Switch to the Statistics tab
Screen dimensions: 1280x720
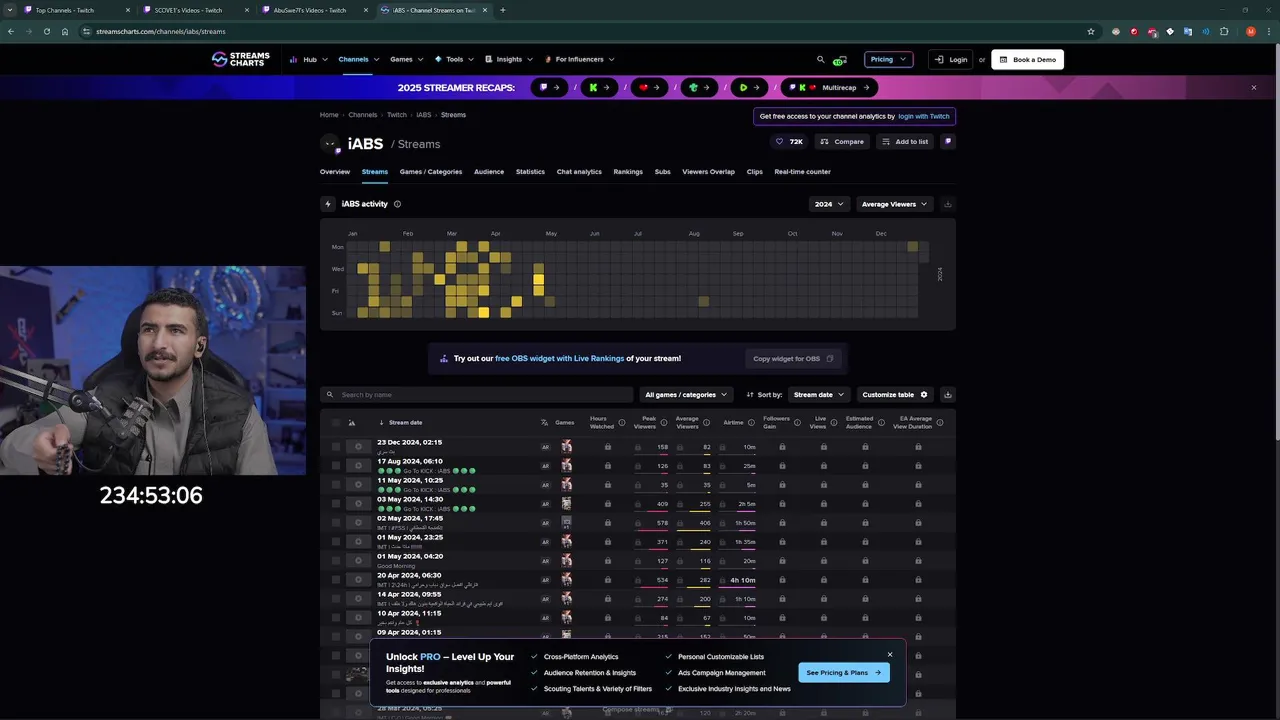[530, 172]
